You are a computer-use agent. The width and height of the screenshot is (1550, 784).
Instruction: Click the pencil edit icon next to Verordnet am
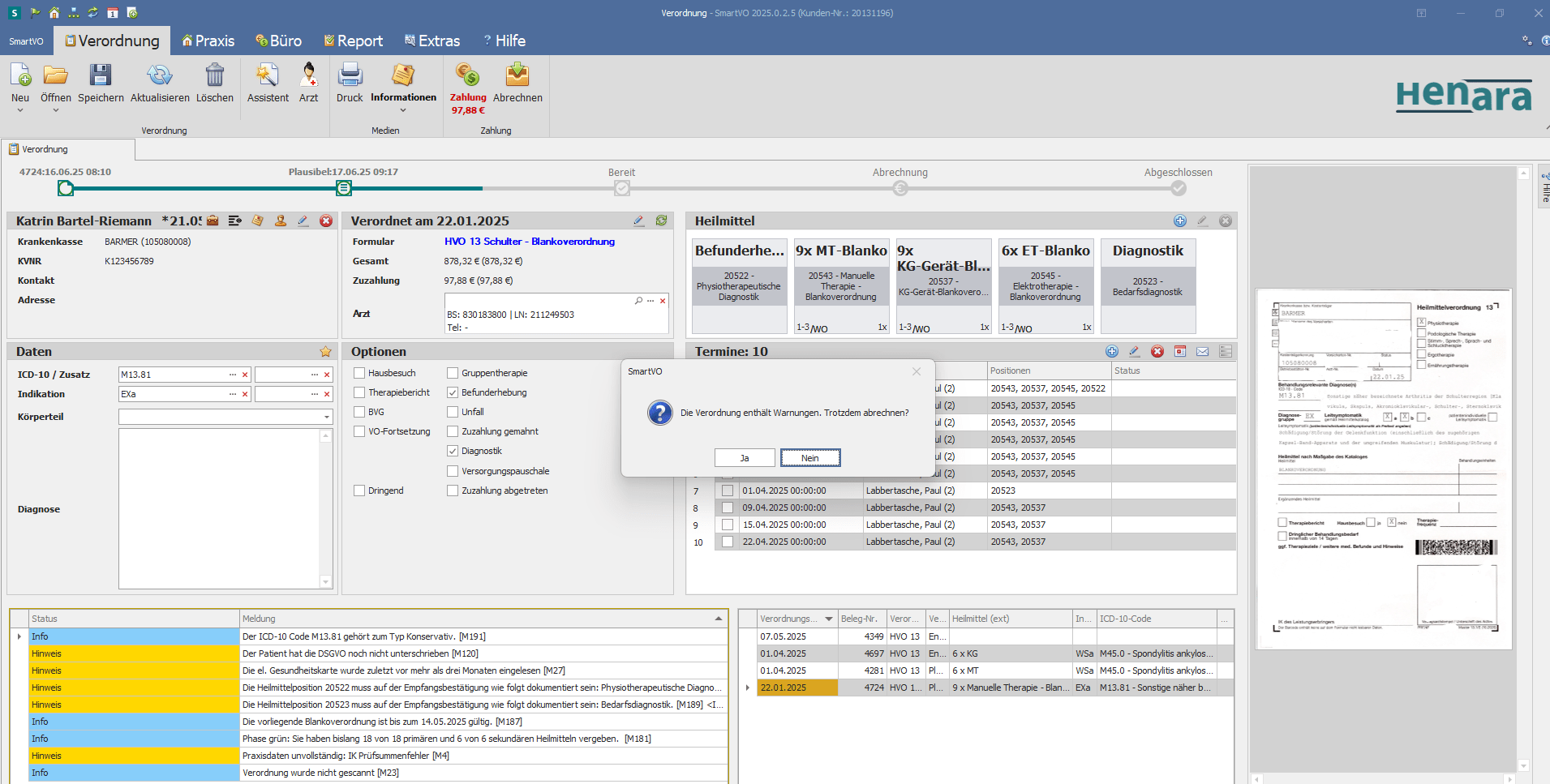pyautogui.click(x=639, y=221)
